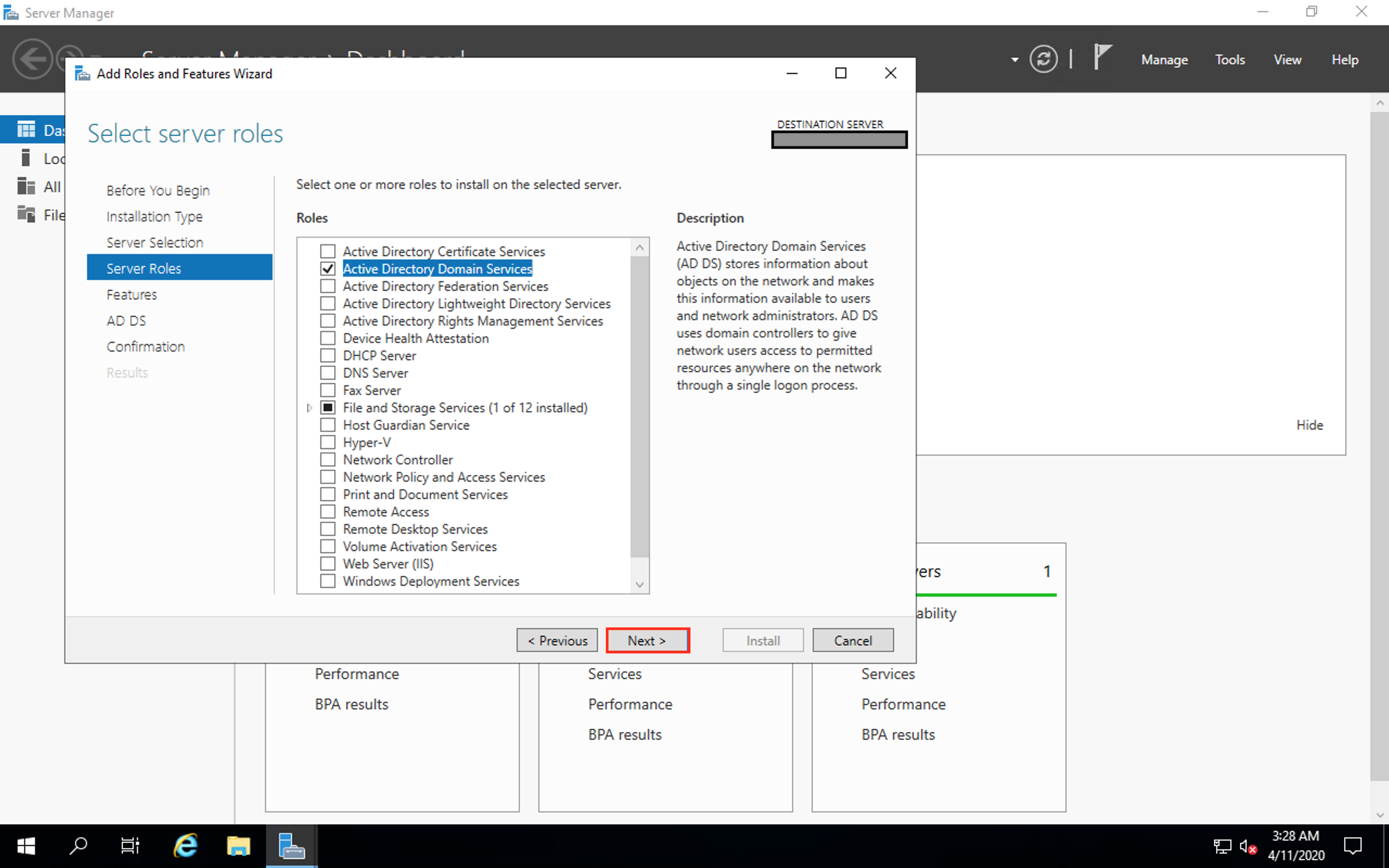Check the DNS Server role
The image size is (1389, 868).
coord(328,373)
